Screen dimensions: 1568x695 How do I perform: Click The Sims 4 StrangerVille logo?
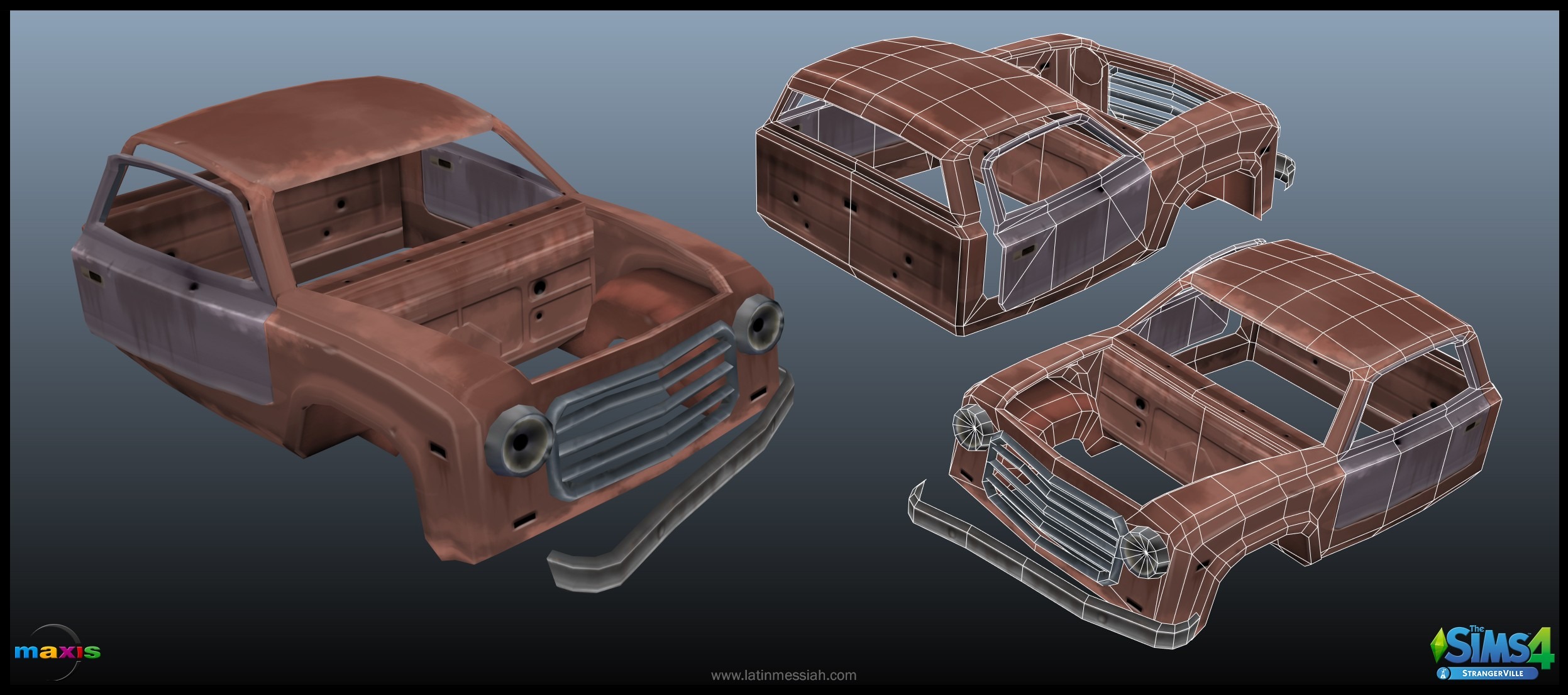(x=1491, y=654)
